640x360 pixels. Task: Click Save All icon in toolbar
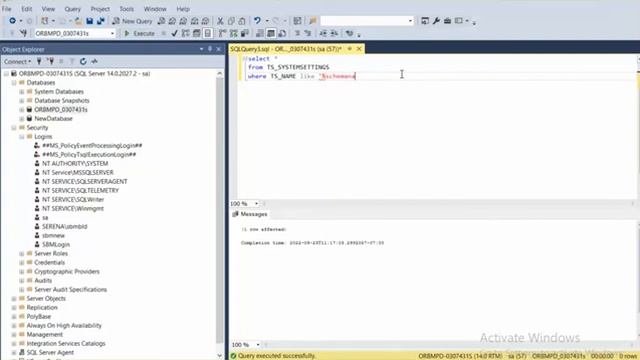pyautogui.click(x=100, y=21)
